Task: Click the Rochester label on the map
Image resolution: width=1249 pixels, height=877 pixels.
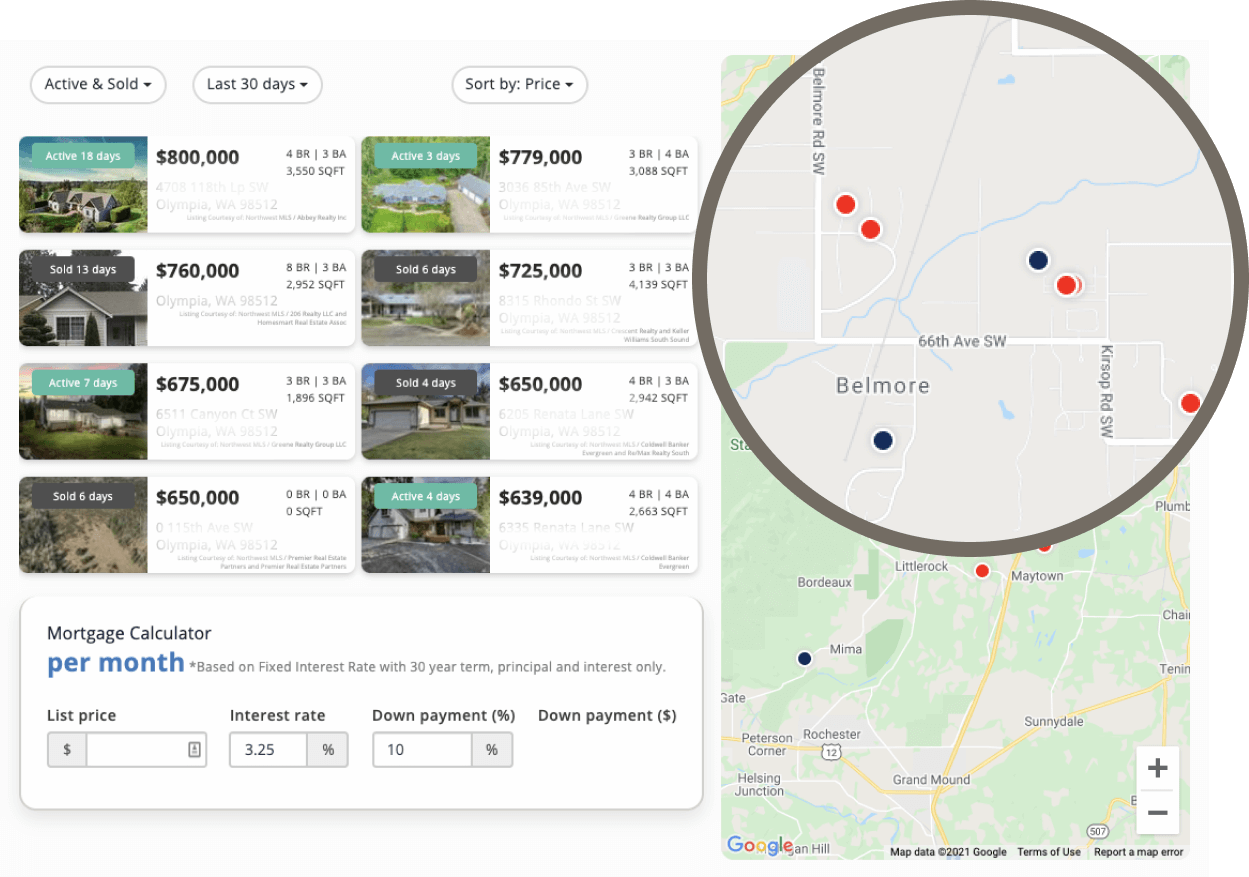Action: pyautogui.click(x=832, y=734)
